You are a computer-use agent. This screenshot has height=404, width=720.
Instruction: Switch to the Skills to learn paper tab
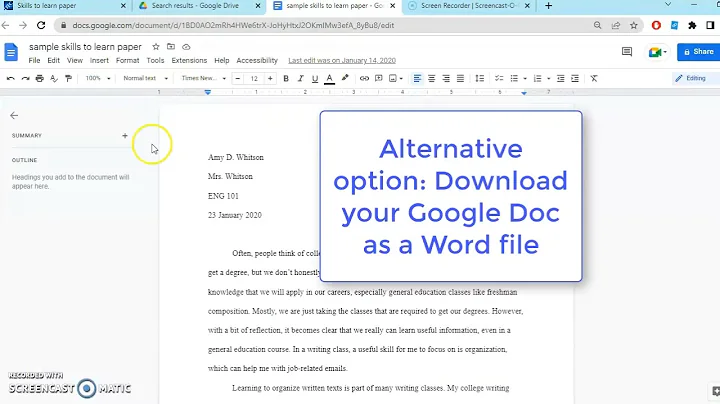(x=65, y=6)
